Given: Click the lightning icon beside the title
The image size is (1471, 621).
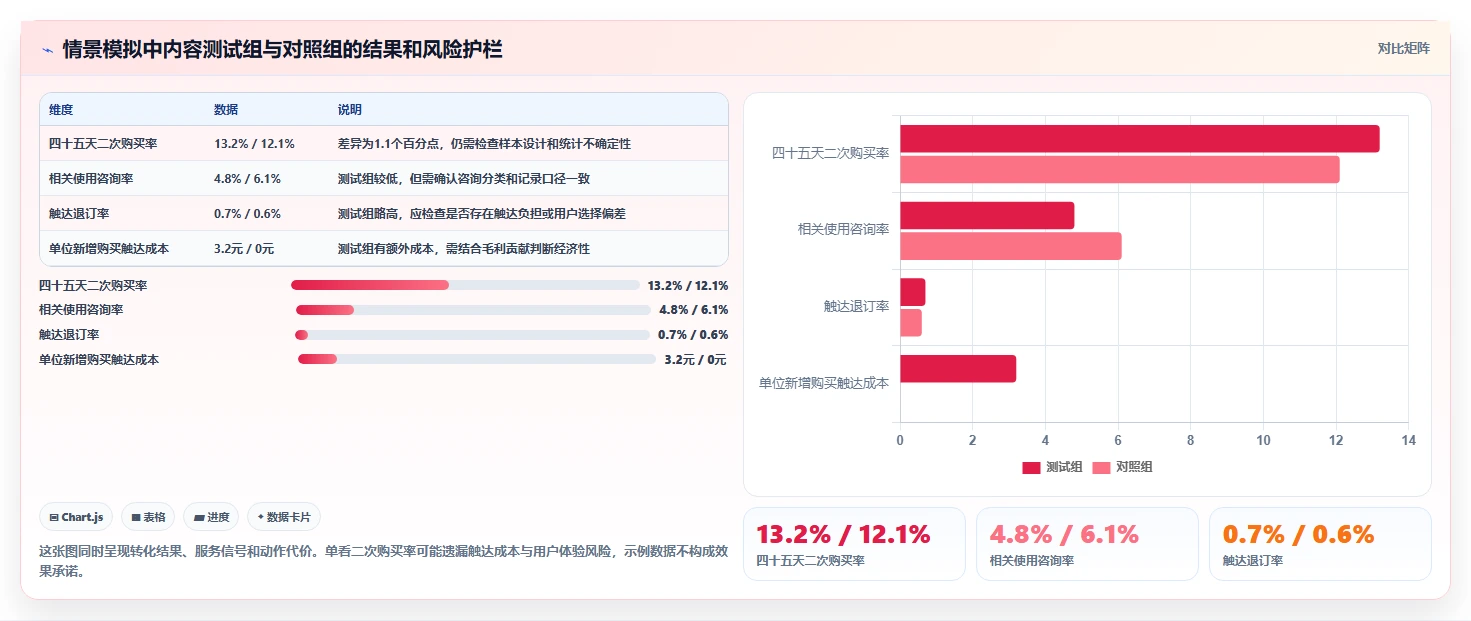Looking at the screenshot, I should click(x=47, y=50).
